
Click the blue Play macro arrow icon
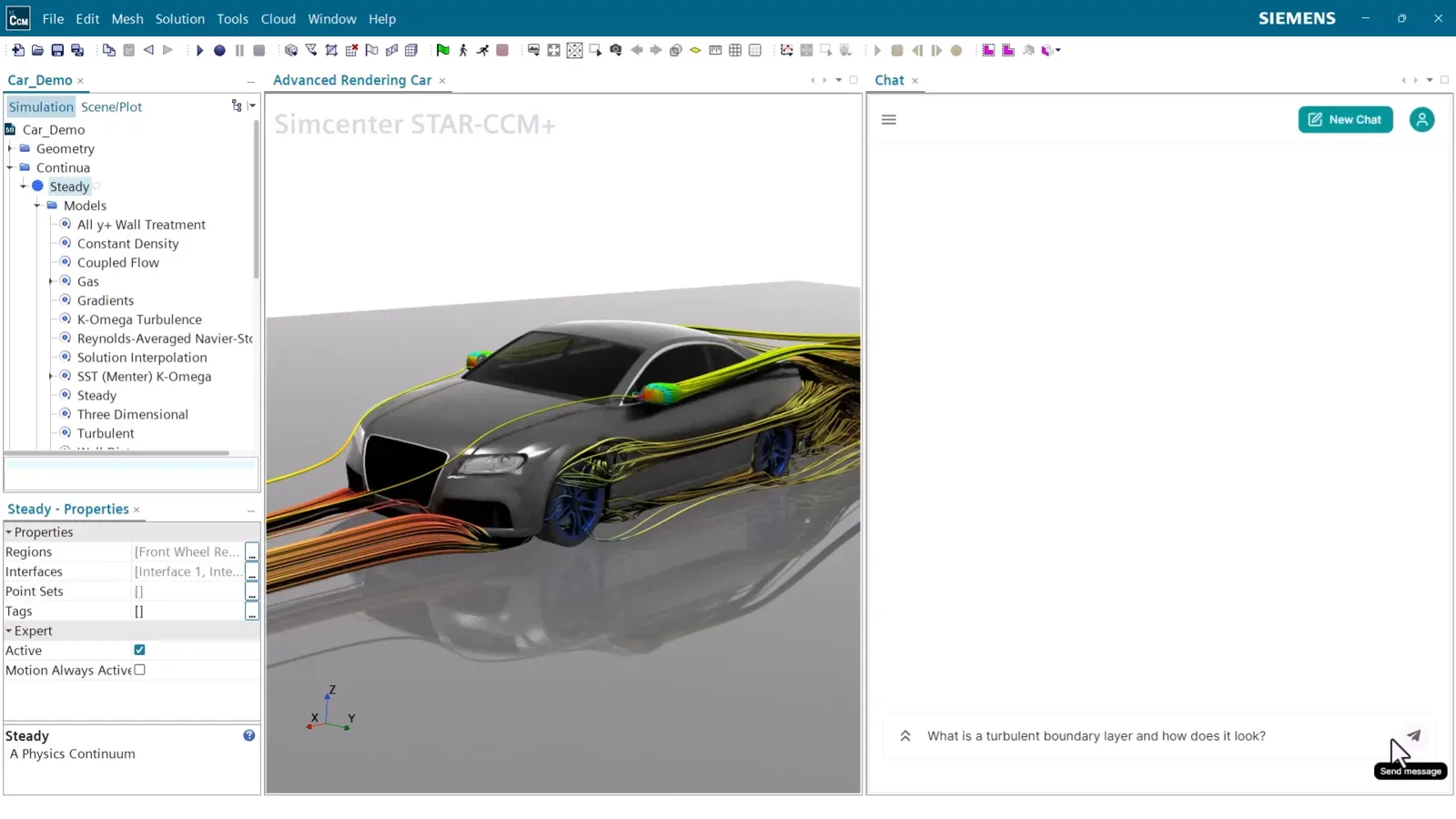199,50
